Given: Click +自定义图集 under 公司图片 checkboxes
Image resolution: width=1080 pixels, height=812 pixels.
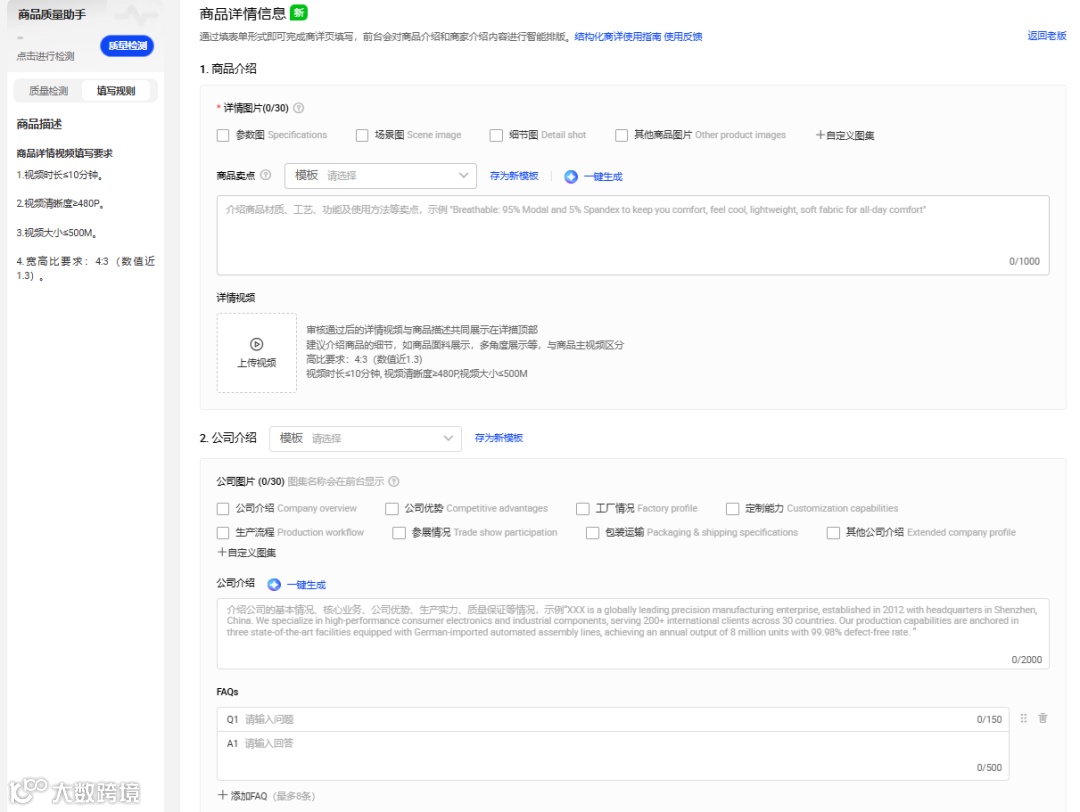Looking at the screenshot, I should pos(247,552).
